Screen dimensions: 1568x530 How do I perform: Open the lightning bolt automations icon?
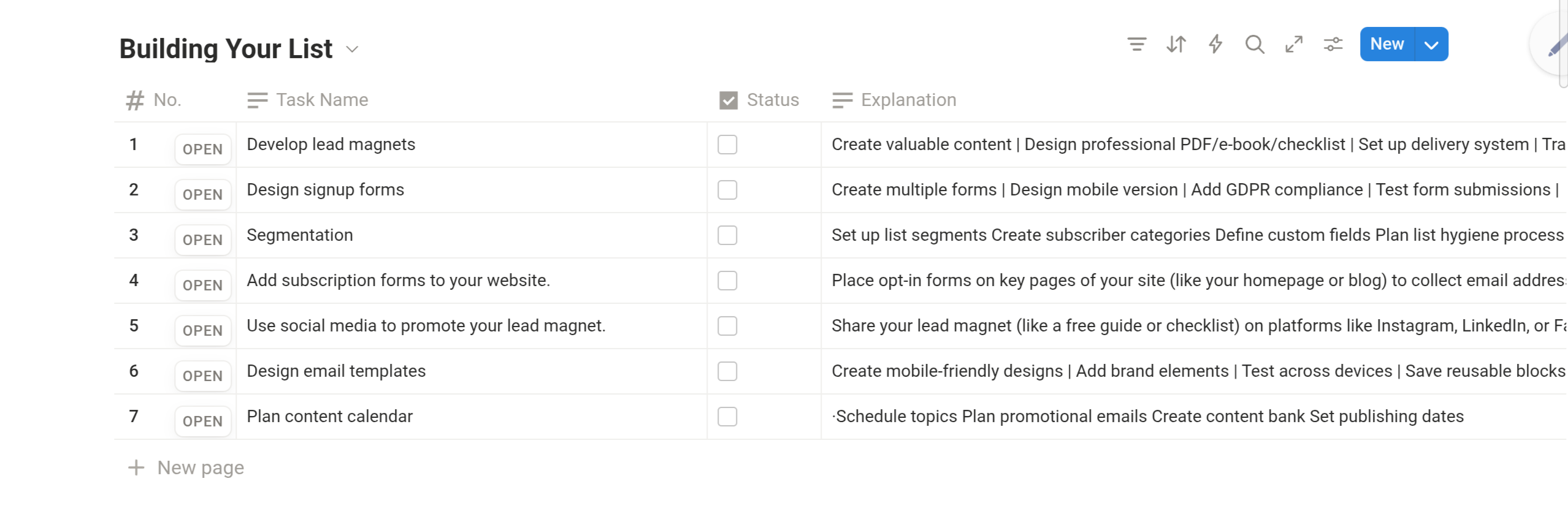point(1215,44)
